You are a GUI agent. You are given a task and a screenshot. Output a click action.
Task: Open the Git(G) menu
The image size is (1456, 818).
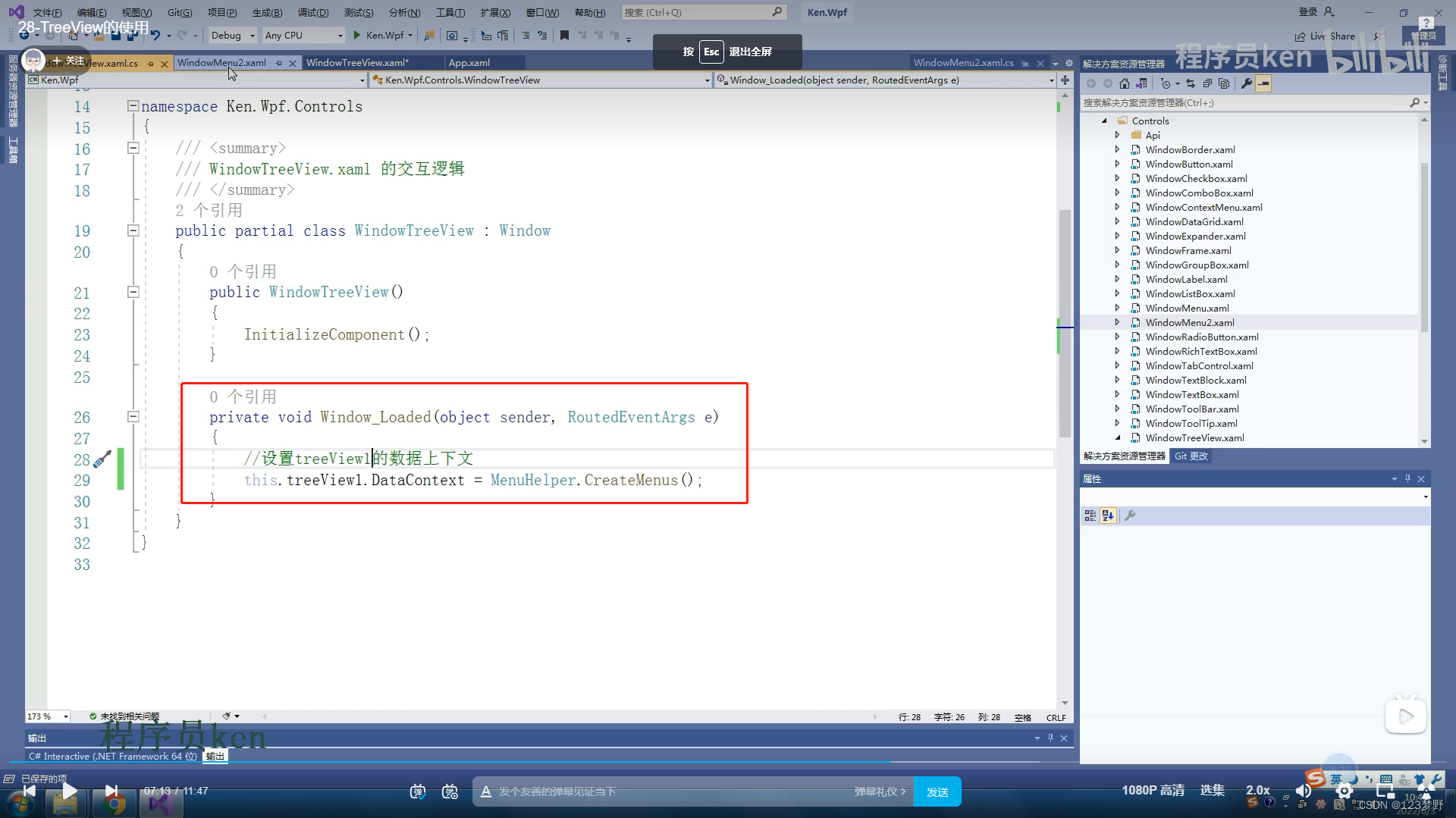point(180,12)
